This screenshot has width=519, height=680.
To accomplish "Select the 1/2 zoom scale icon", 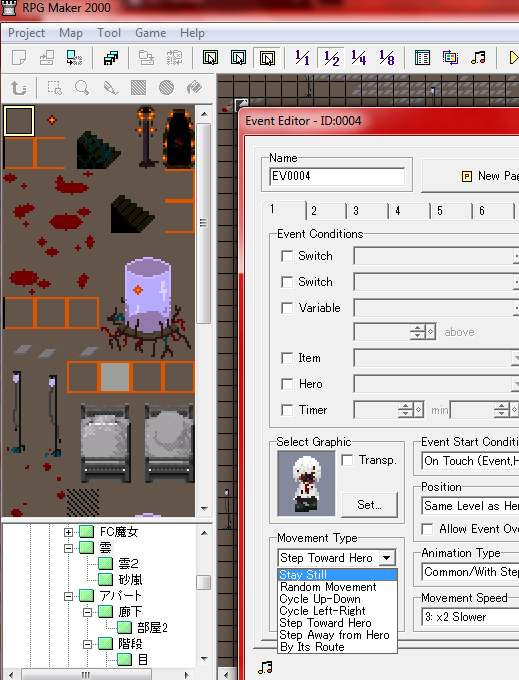I will point(331,58).
